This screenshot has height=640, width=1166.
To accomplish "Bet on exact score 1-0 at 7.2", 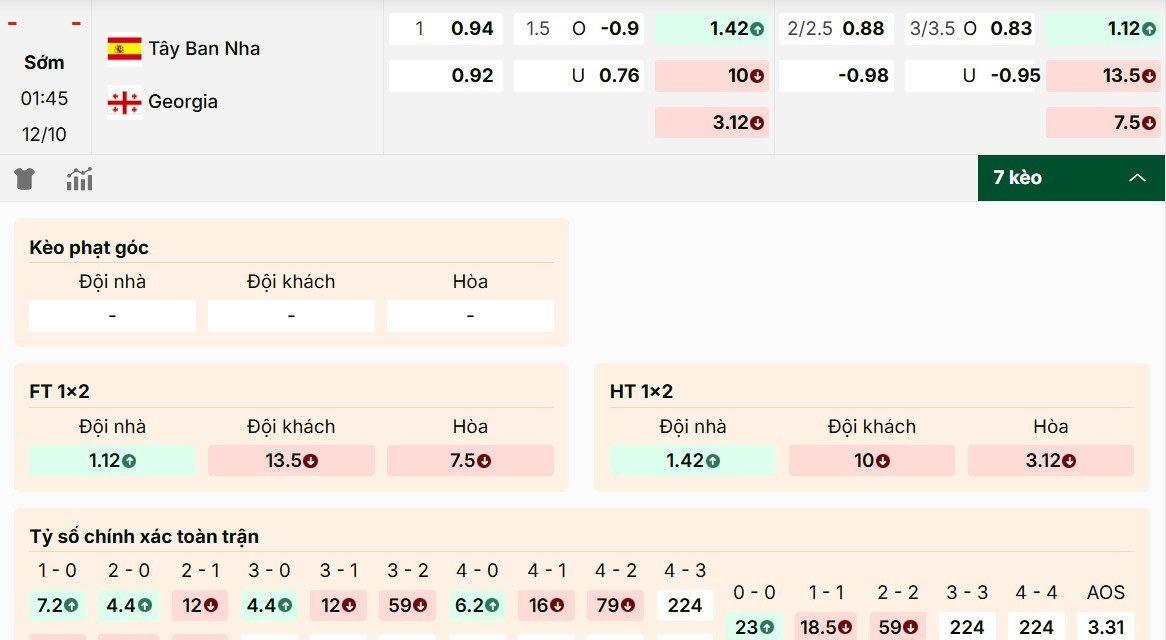I will point(57,605).
